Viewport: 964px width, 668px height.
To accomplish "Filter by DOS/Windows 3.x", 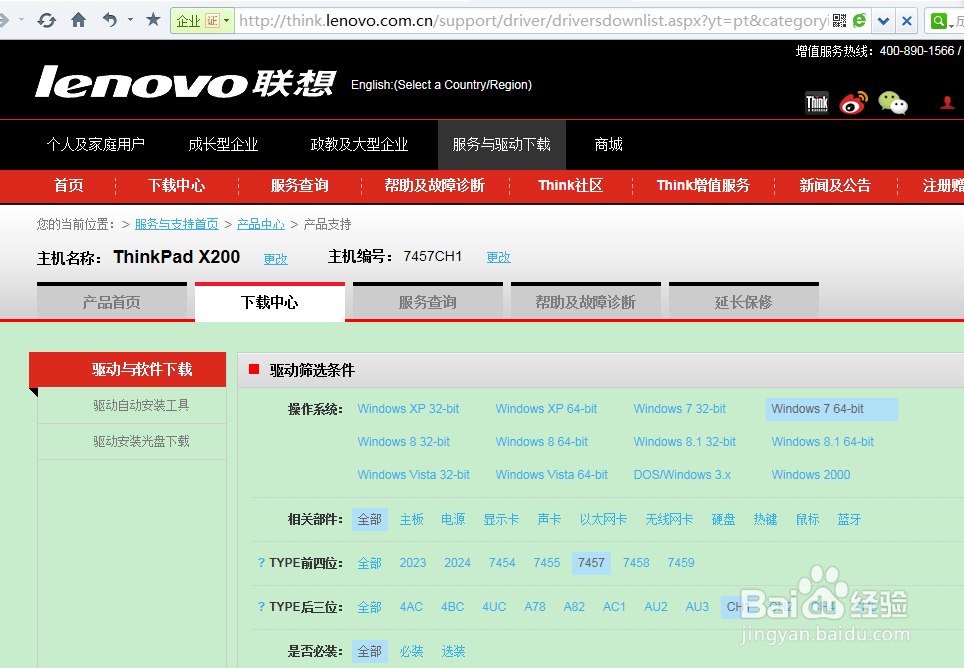I will pyautogui.click(x=682, y=475).
